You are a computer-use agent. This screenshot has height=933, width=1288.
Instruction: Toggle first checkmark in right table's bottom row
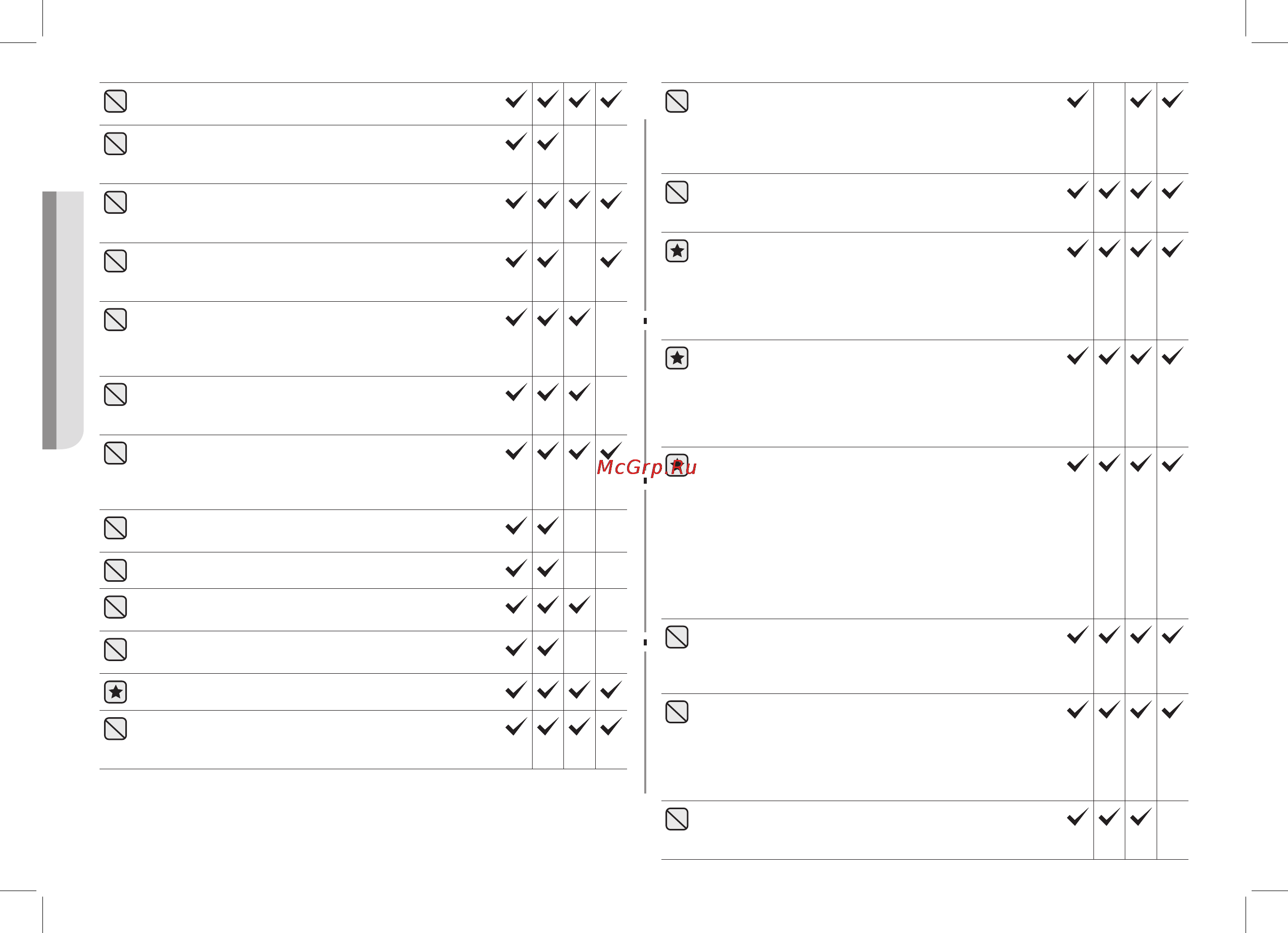[1078, 817]
